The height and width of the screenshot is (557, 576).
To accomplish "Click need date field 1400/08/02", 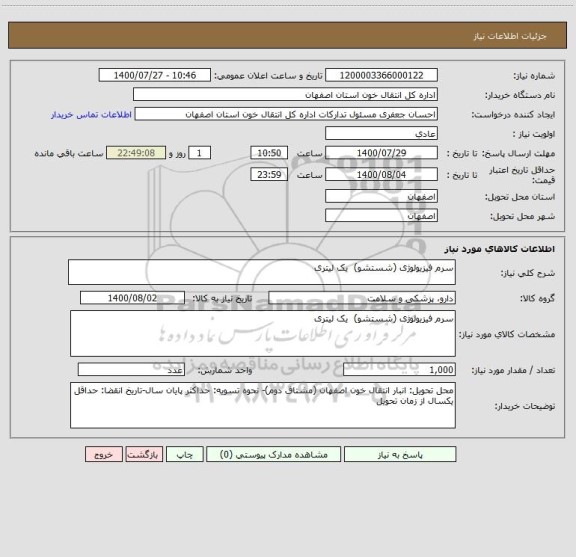I will pos(132,298).
